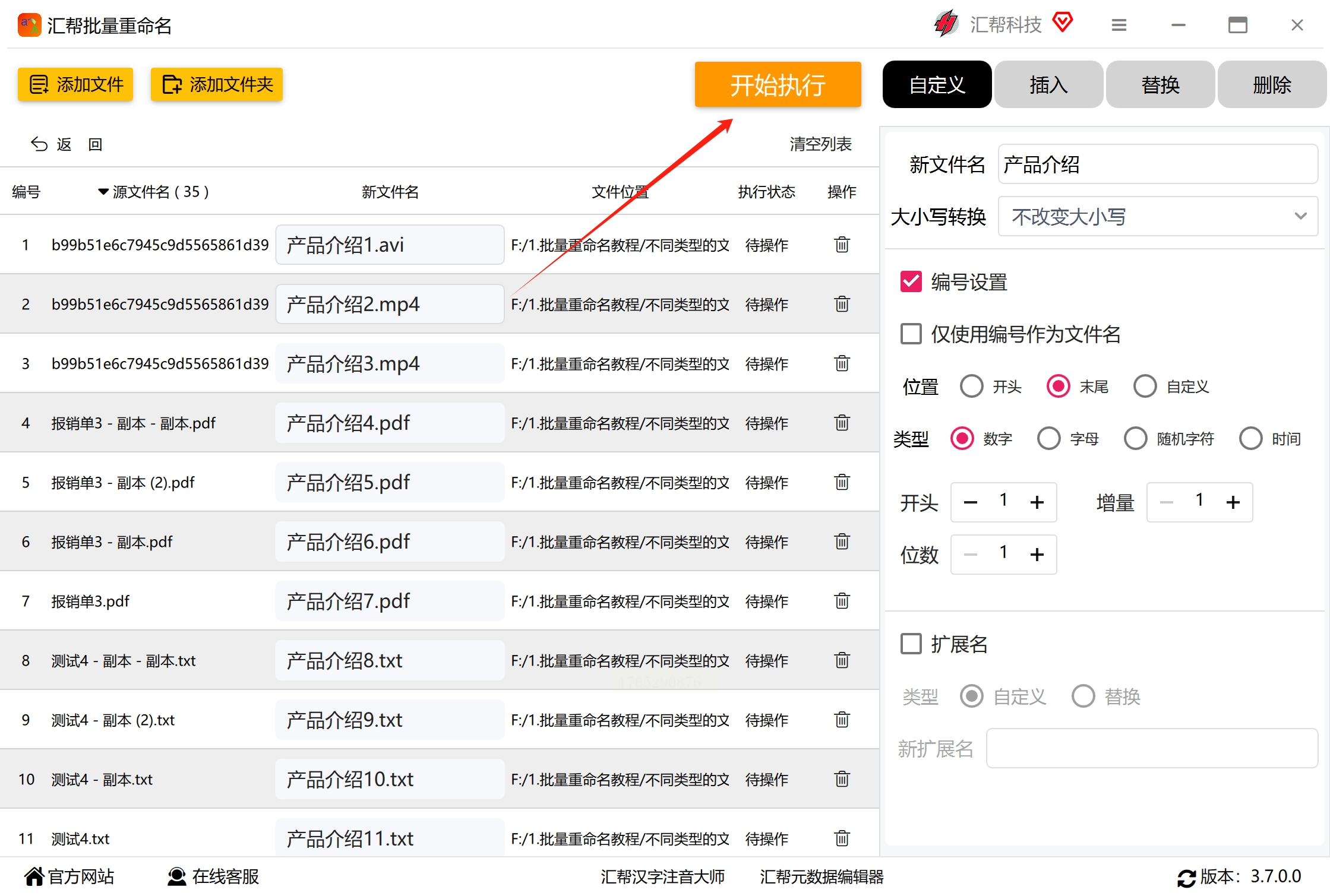Click the 源文件名 sort arrow
This screenshot has width=1330, height=896.
coord(103,192)
